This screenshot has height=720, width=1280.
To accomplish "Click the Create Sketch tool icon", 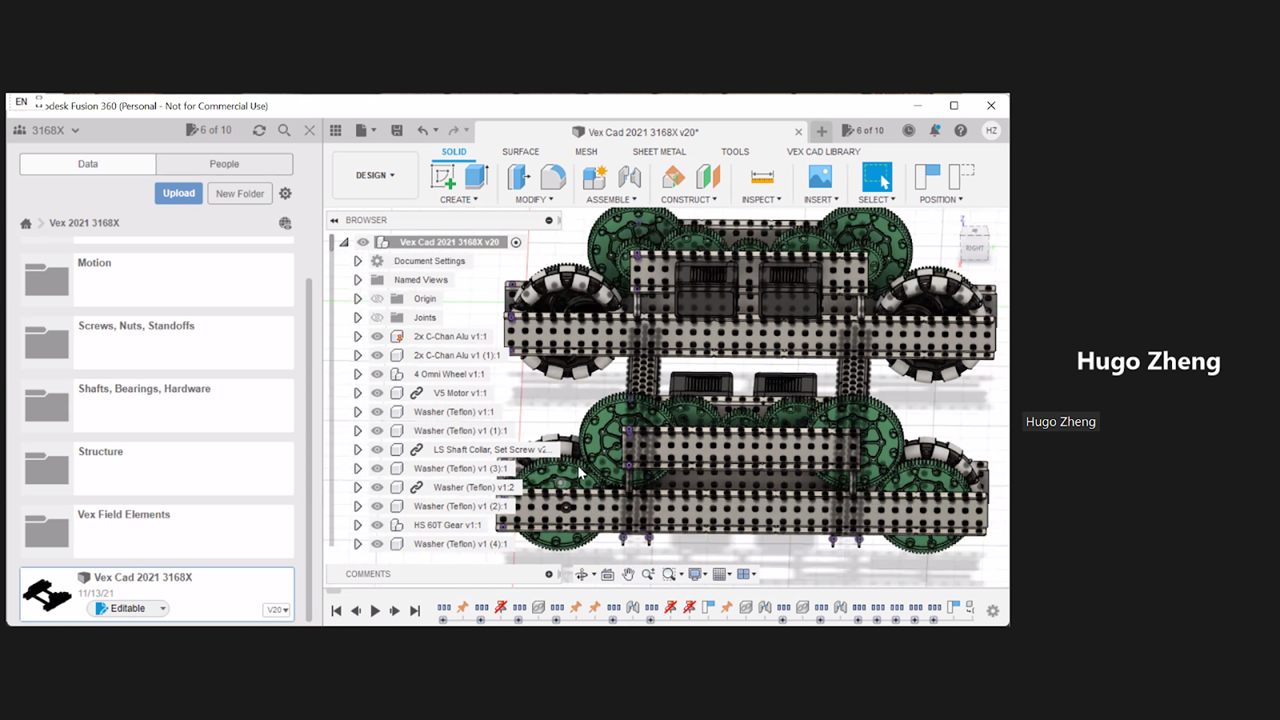I will [x=443, y=177].
